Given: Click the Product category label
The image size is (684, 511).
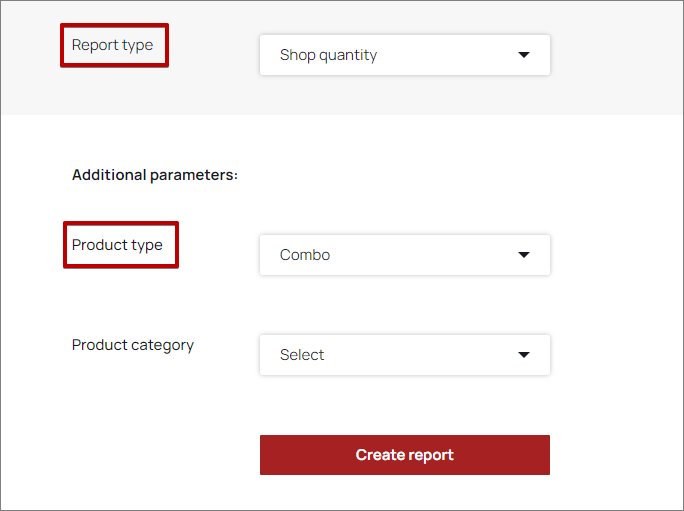Looking at the screenshot, I should 133,345.
